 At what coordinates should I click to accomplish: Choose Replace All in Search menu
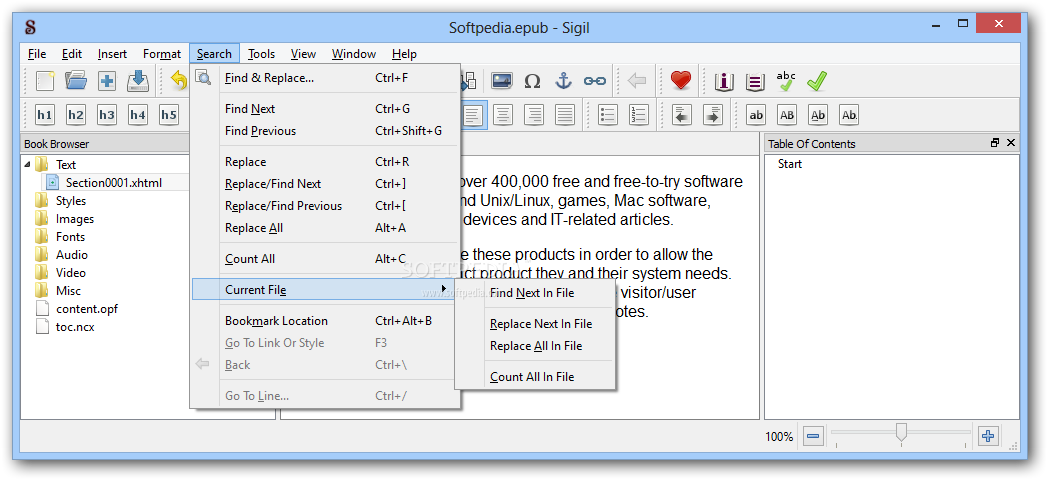[325, 228]
